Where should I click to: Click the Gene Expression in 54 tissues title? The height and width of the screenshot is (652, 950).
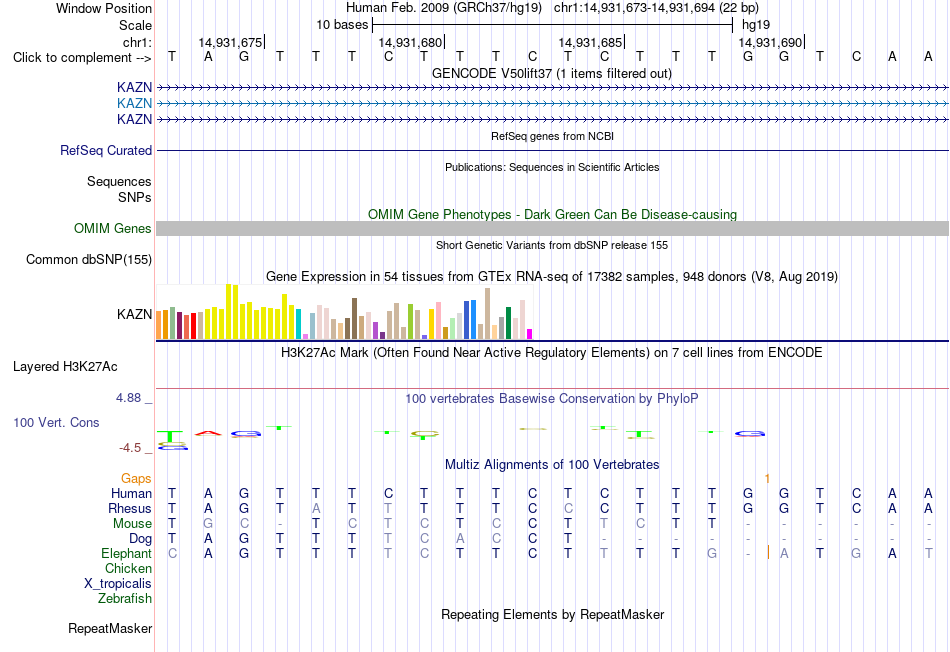[552, 276]
